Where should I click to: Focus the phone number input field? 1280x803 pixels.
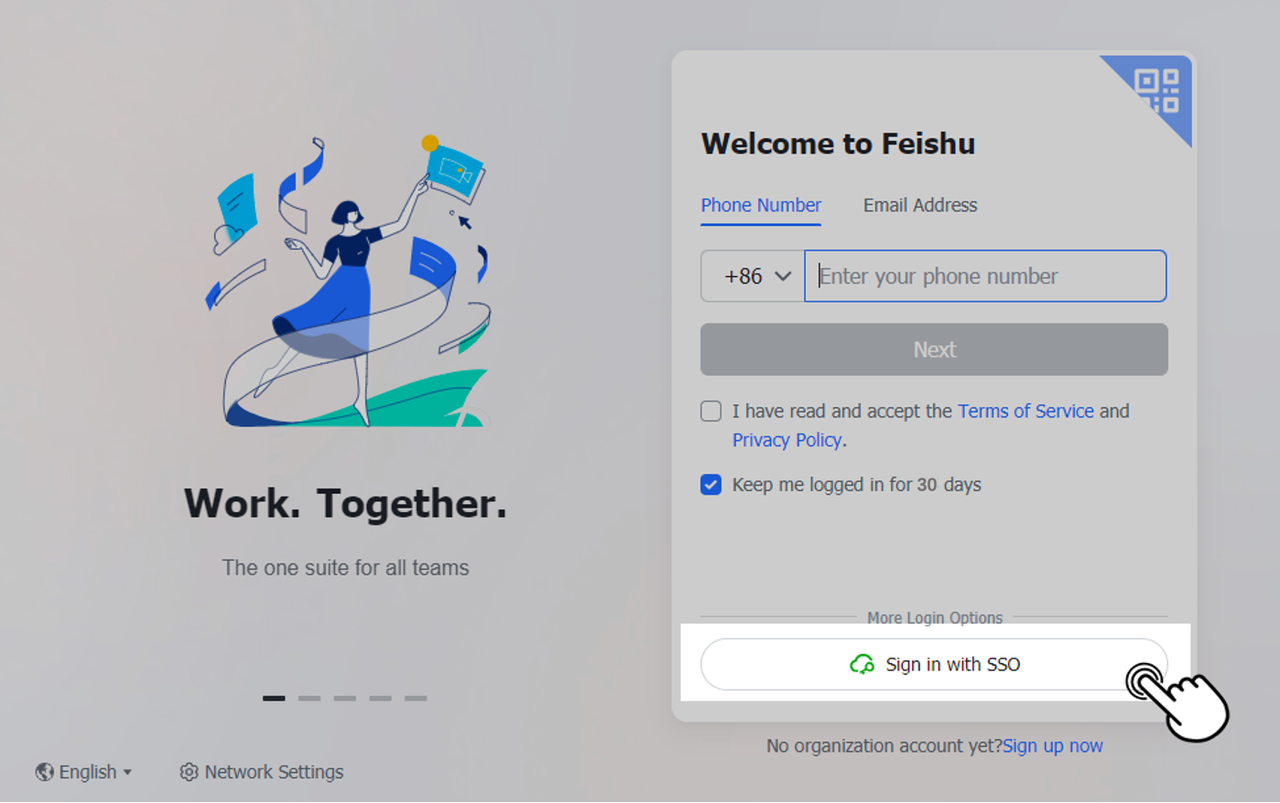tap(985, 276)
